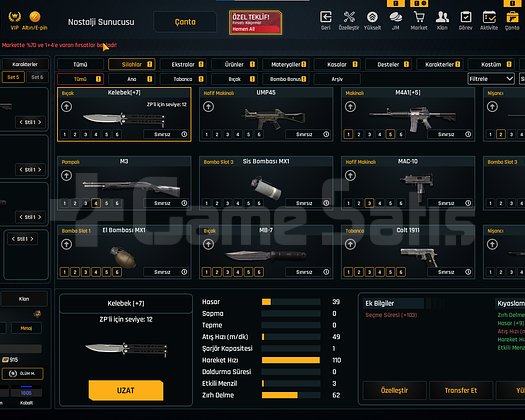Toggle slot 5 on the M4A1[+5] card

pos(390,134)
